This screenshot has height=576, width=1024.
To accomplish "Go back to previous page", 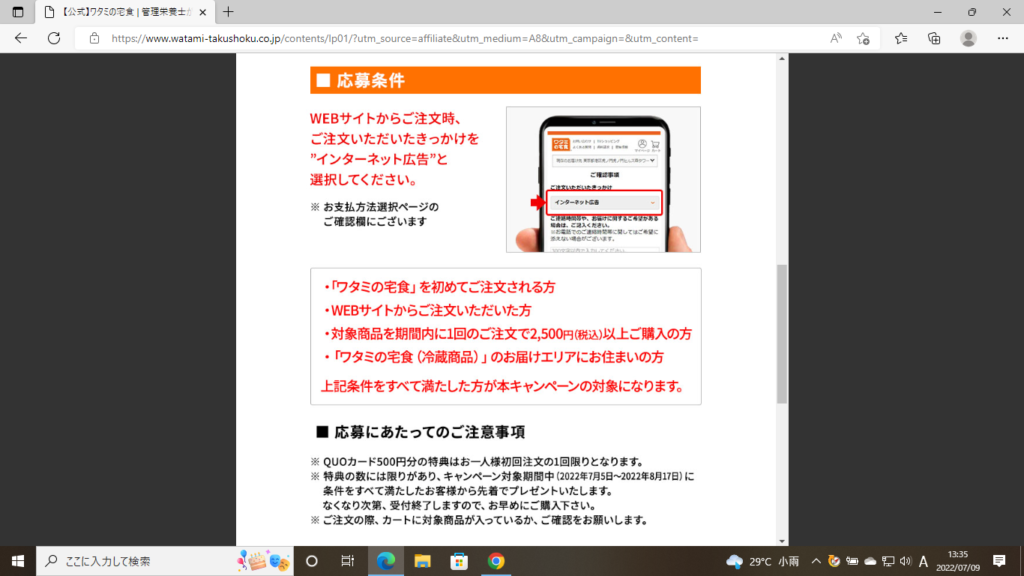I will (21, 38).
